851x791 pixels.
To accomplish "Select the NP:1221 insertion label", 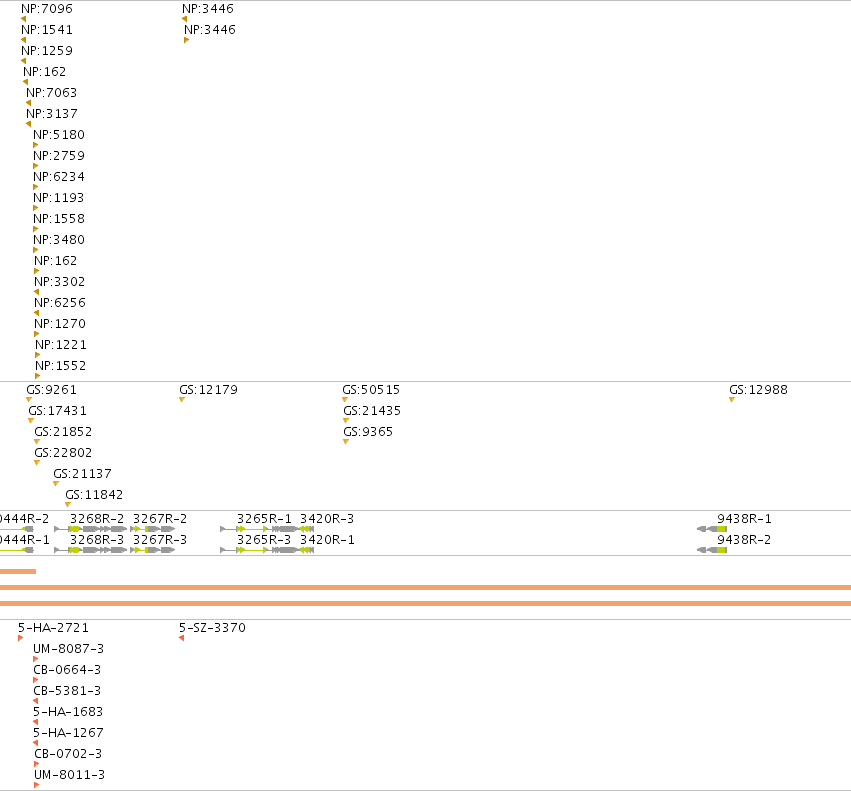I will [x=61, y=344].
